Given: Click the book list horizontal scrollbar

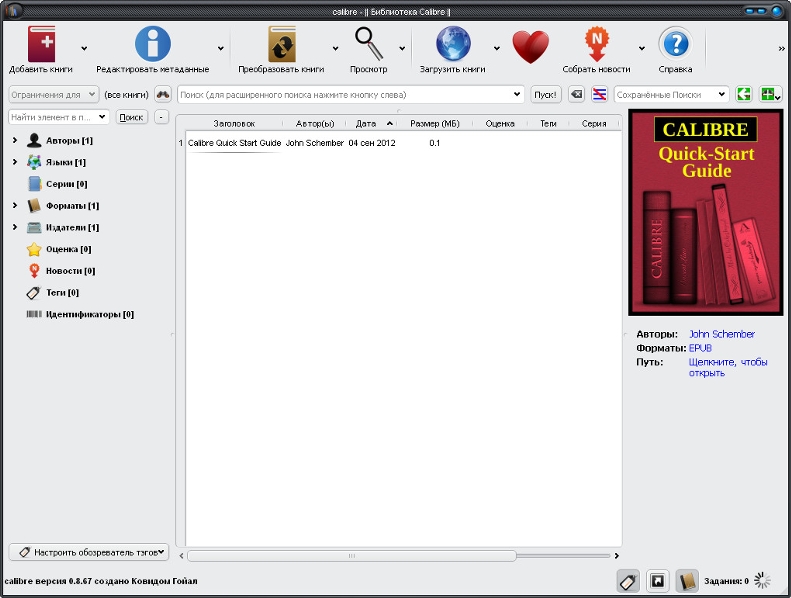Looking at the screenshot, I should (352, 556).
